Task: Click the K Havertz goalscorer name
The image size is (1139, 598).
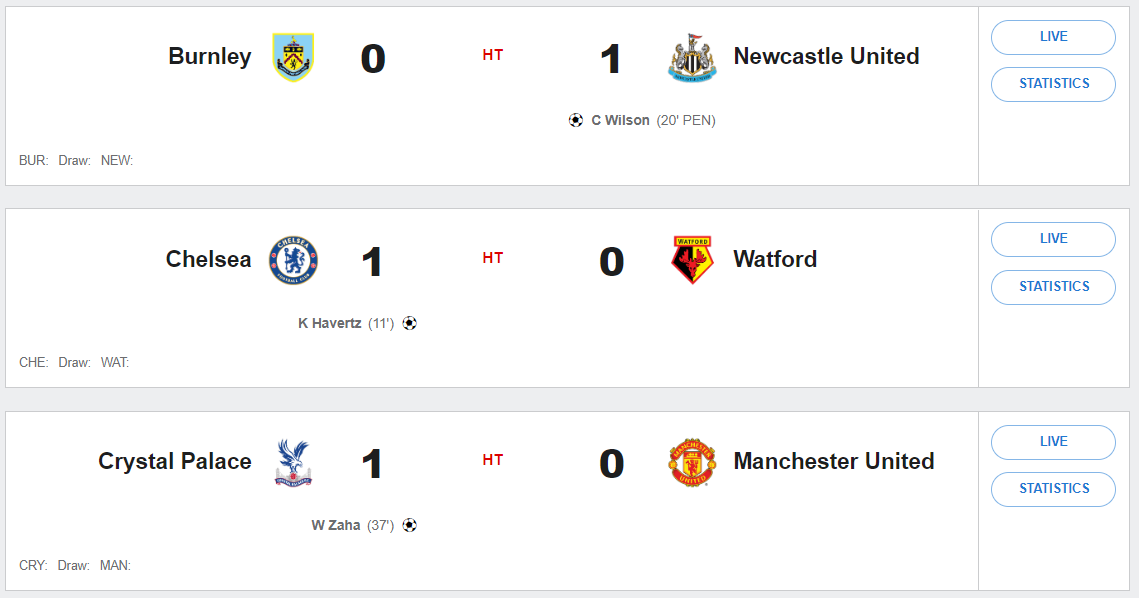Action: (330, 323)
